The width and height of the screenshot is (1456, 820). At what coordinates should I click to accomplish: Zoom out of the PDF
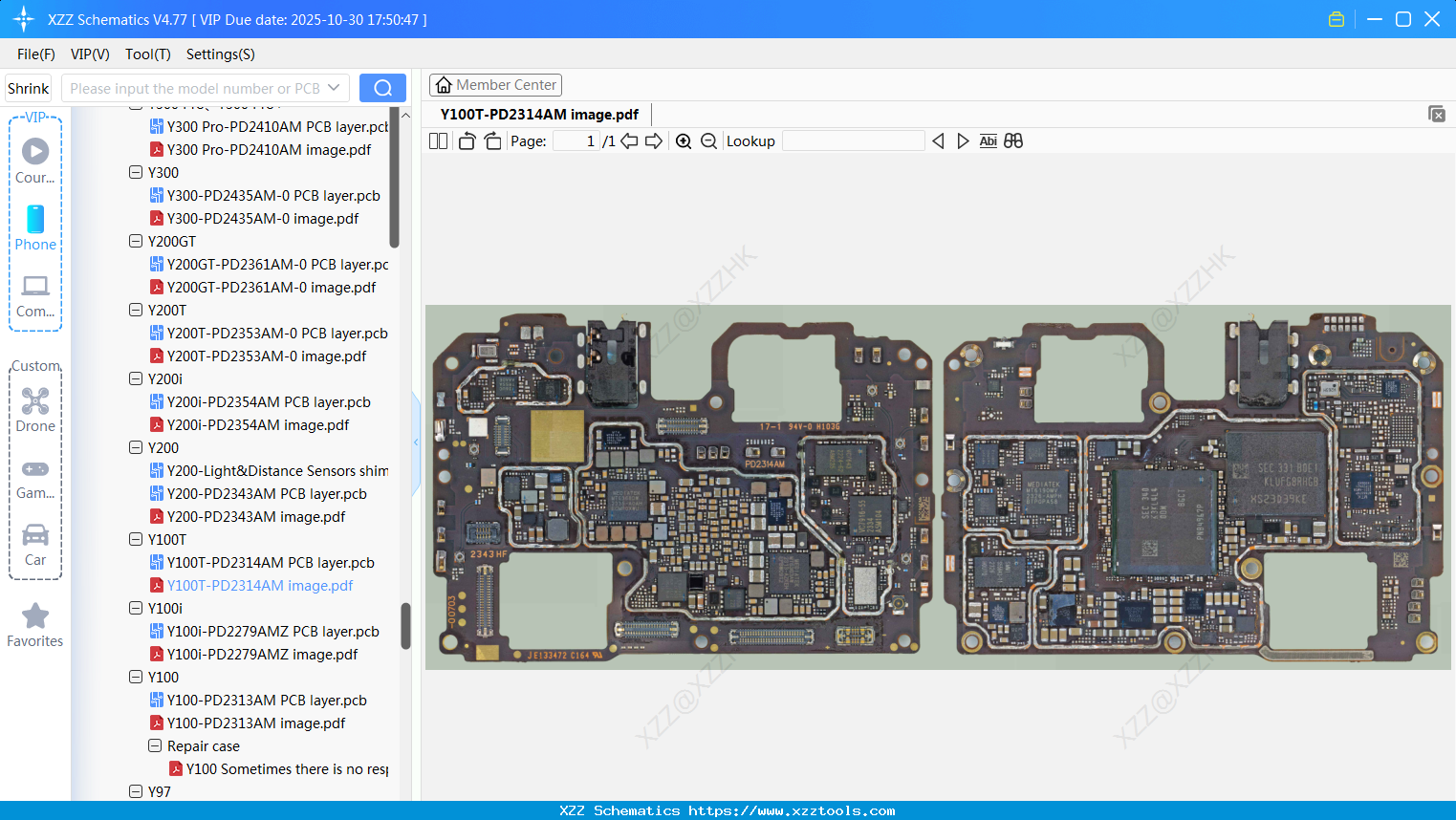coord(708,141)
